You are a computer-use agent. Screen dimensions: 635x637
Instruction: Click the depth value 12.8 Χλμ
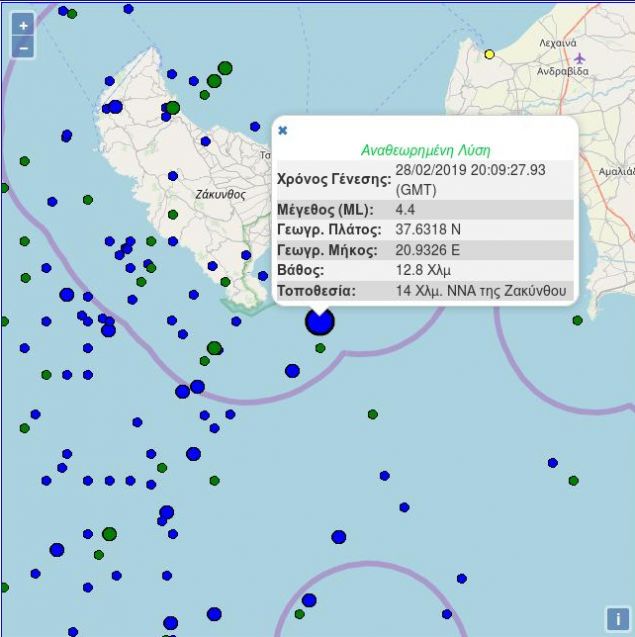point(423,270)
